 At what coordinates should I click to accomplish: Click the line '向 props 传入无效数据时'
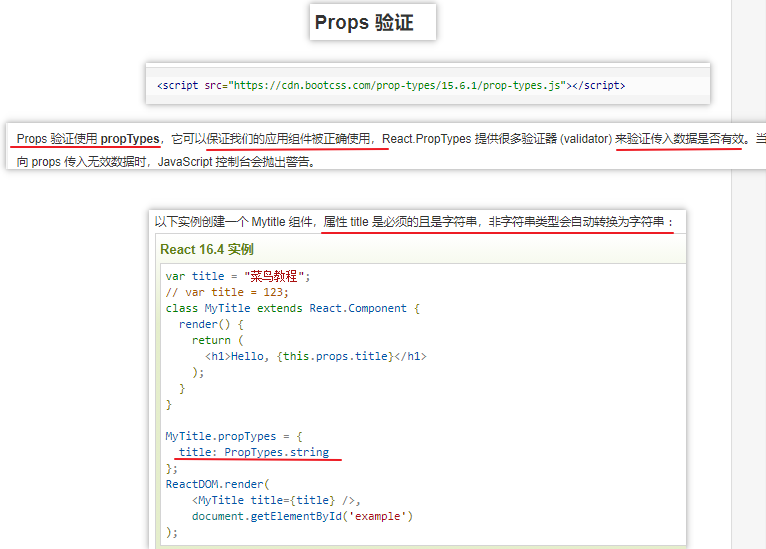click(166, 162)
